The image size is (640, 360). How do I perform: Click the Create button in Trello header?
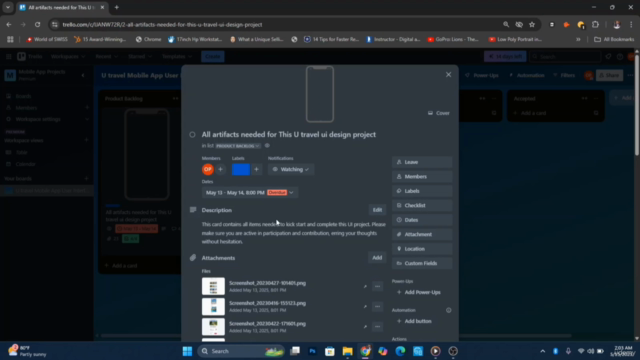click(213, 56)
